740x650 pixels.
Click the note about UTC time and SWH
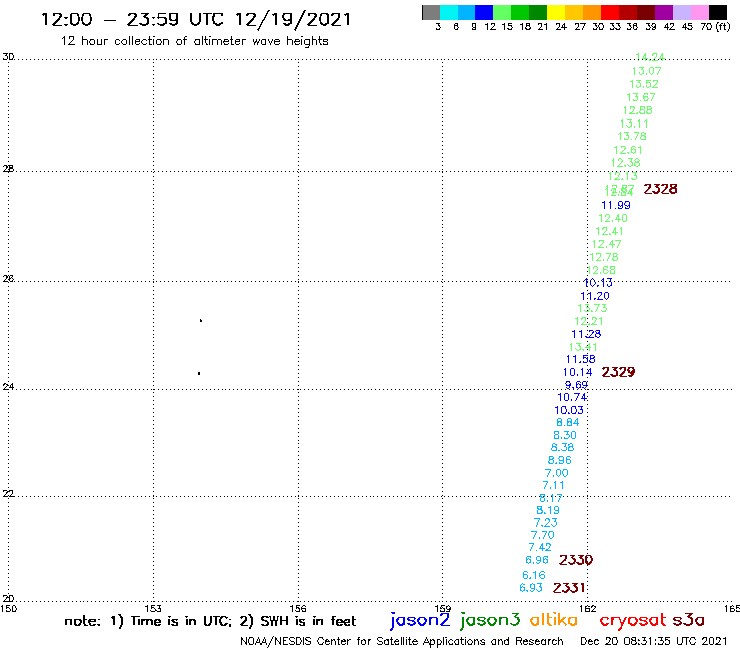[x=210, y=621]
